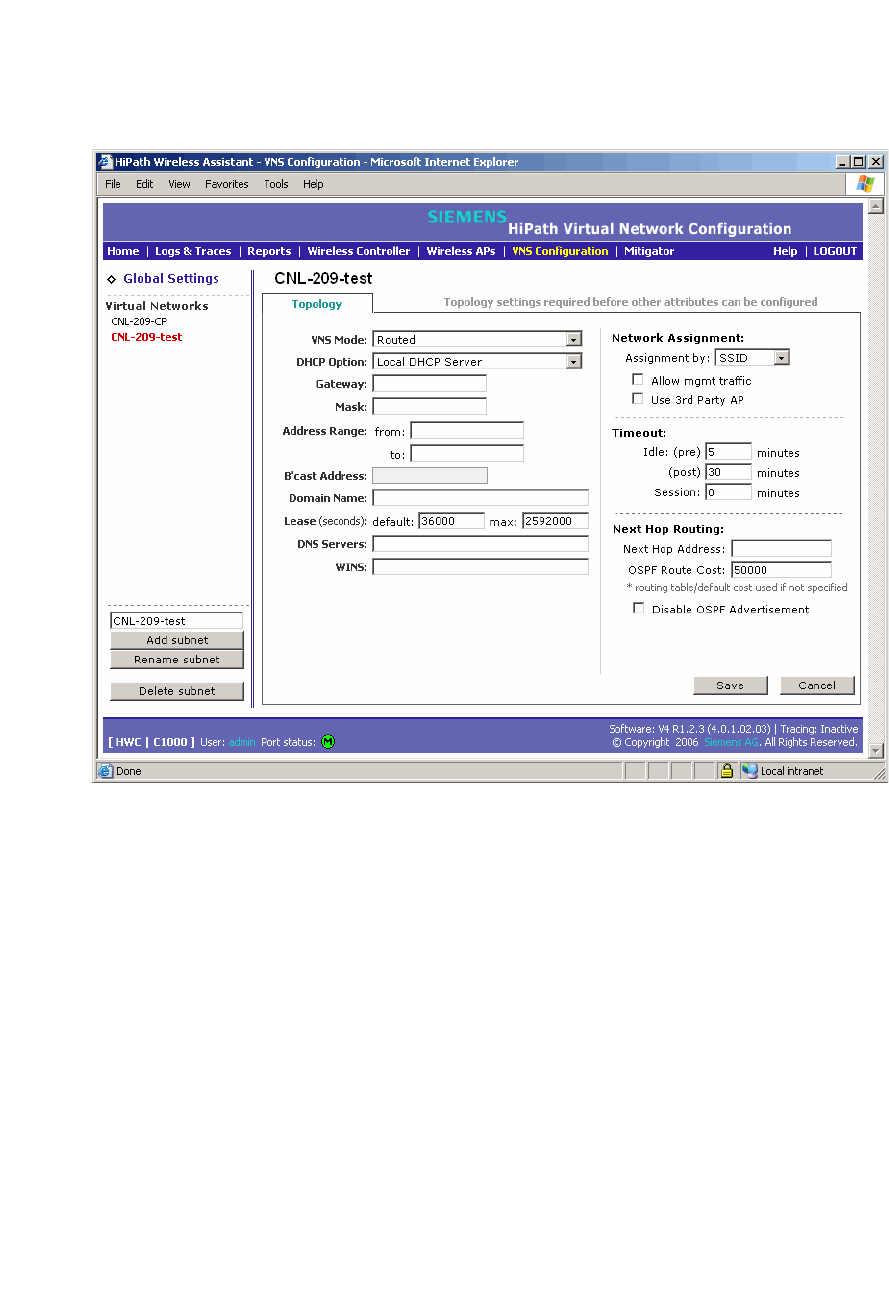889x1314 pixels.
Task: Click the Idle (post) timeout field
Action: click(x=728, y=472)
